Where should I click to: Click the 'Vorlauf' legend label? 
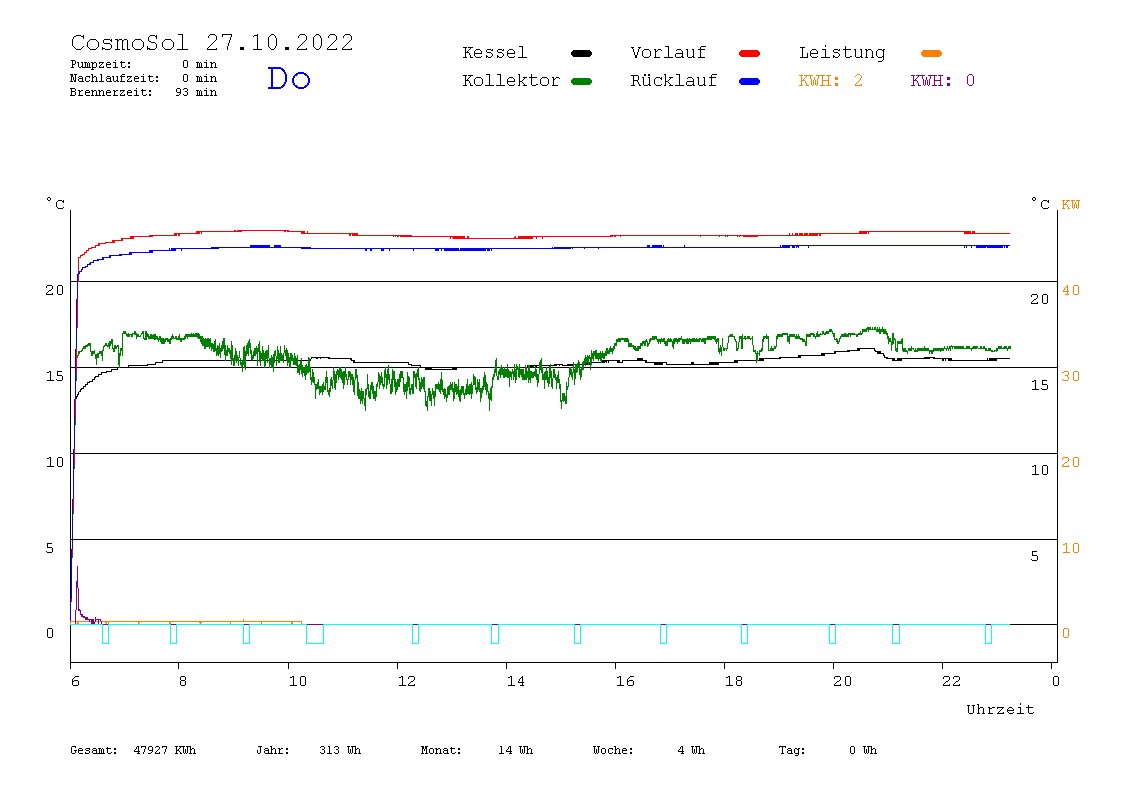pyautogui.click(x=668, y=53)
